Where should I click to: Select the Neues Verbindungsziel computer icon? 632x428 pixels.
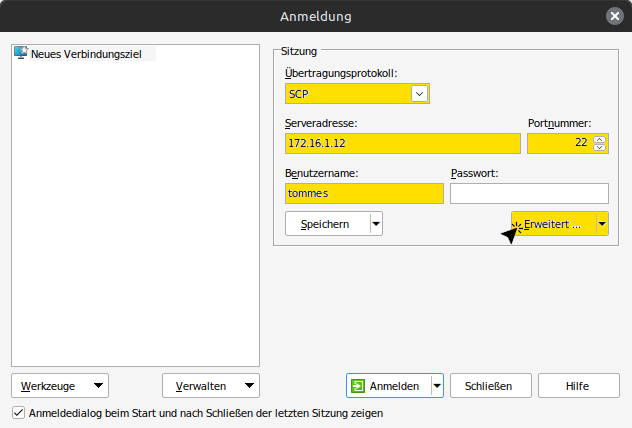coord(20,54)
